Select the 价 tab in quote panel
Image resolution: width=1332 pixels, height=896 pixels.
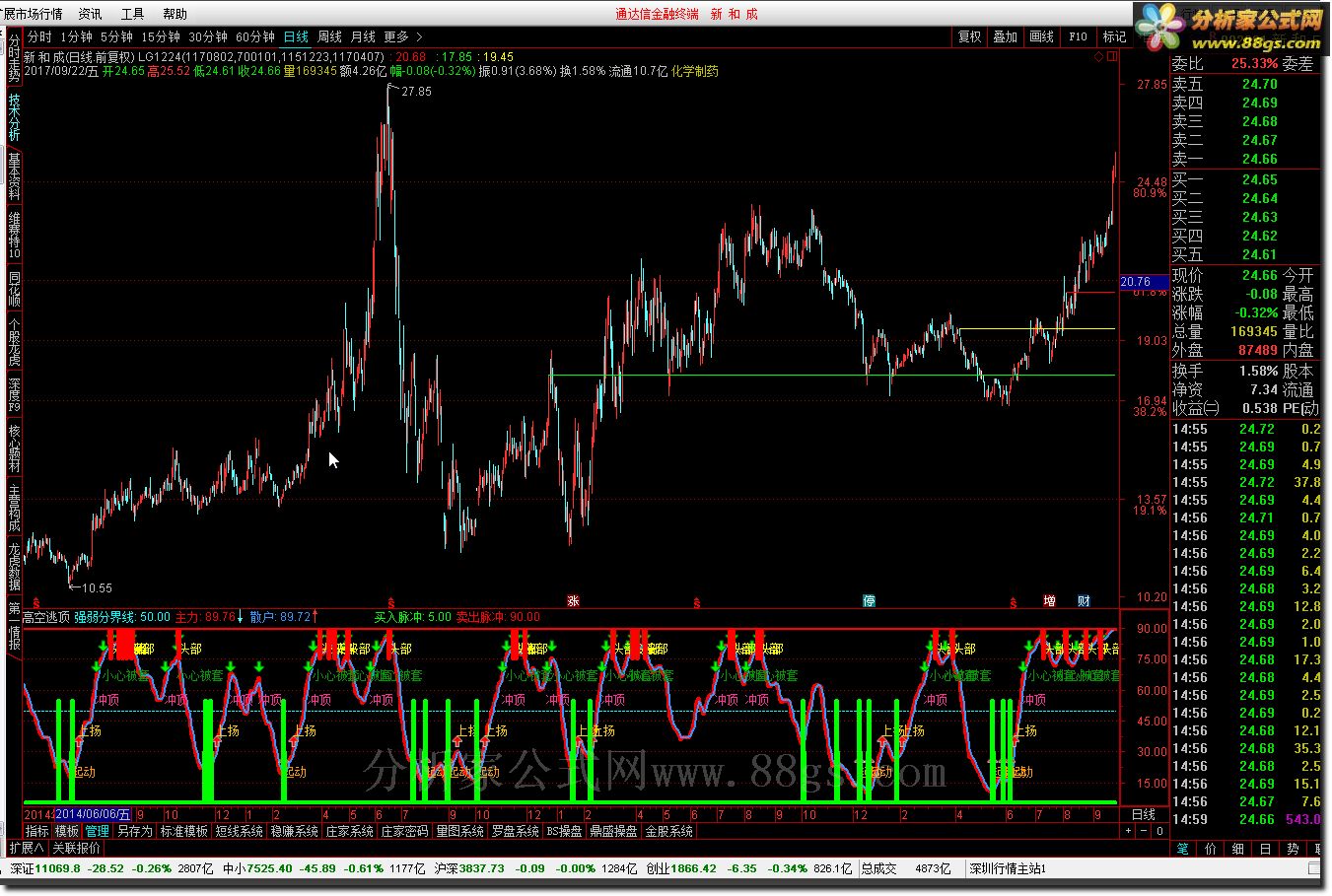click(1212, 848)
